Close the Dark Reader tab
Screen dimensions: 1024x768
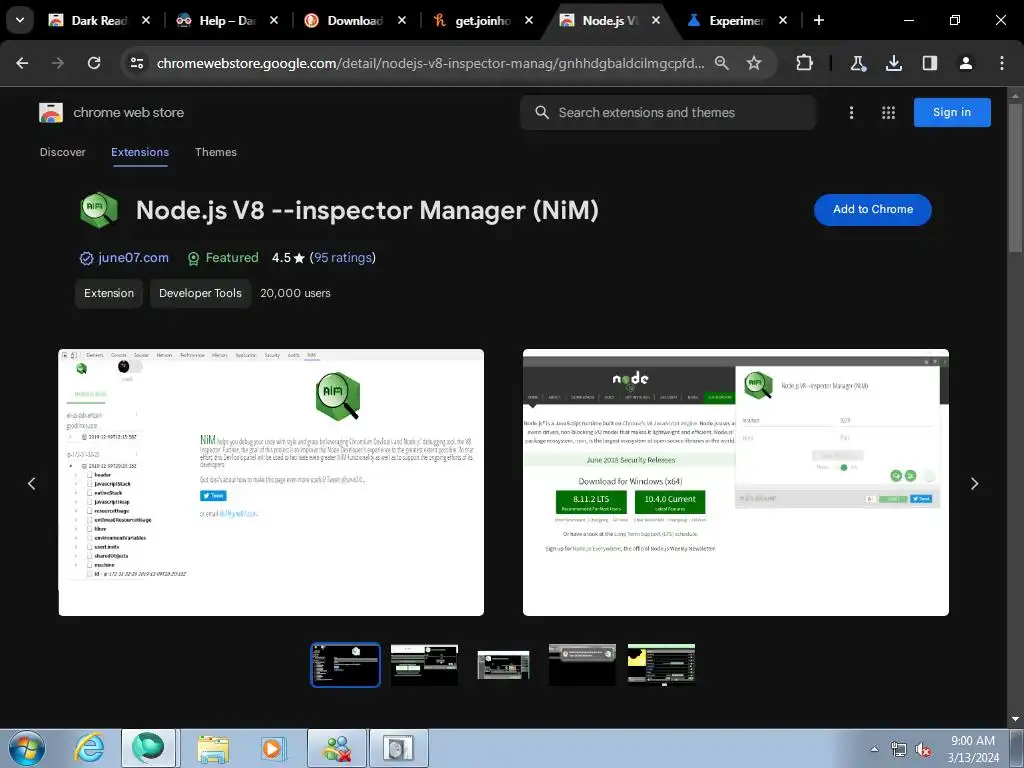pyautogui.click(x=146, y=20)
